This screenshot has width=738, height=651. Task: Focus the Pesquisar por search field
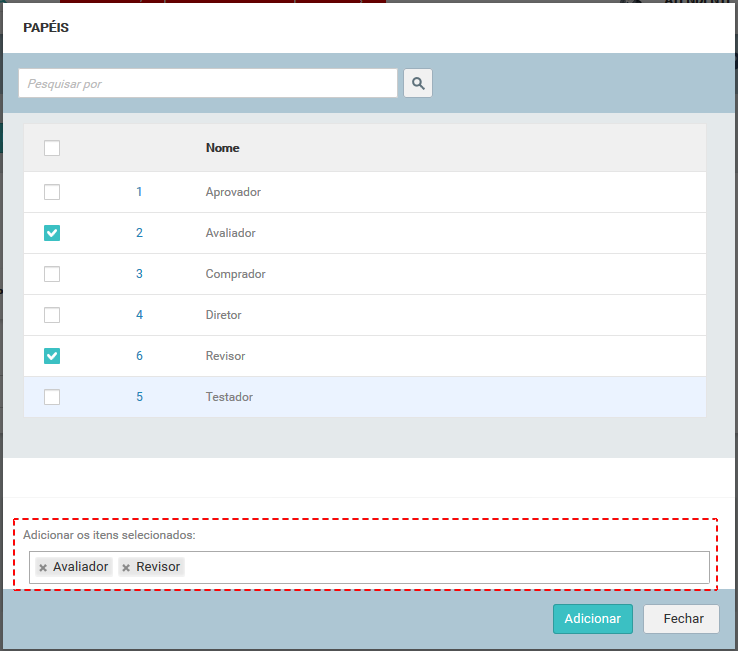point(208,83)
